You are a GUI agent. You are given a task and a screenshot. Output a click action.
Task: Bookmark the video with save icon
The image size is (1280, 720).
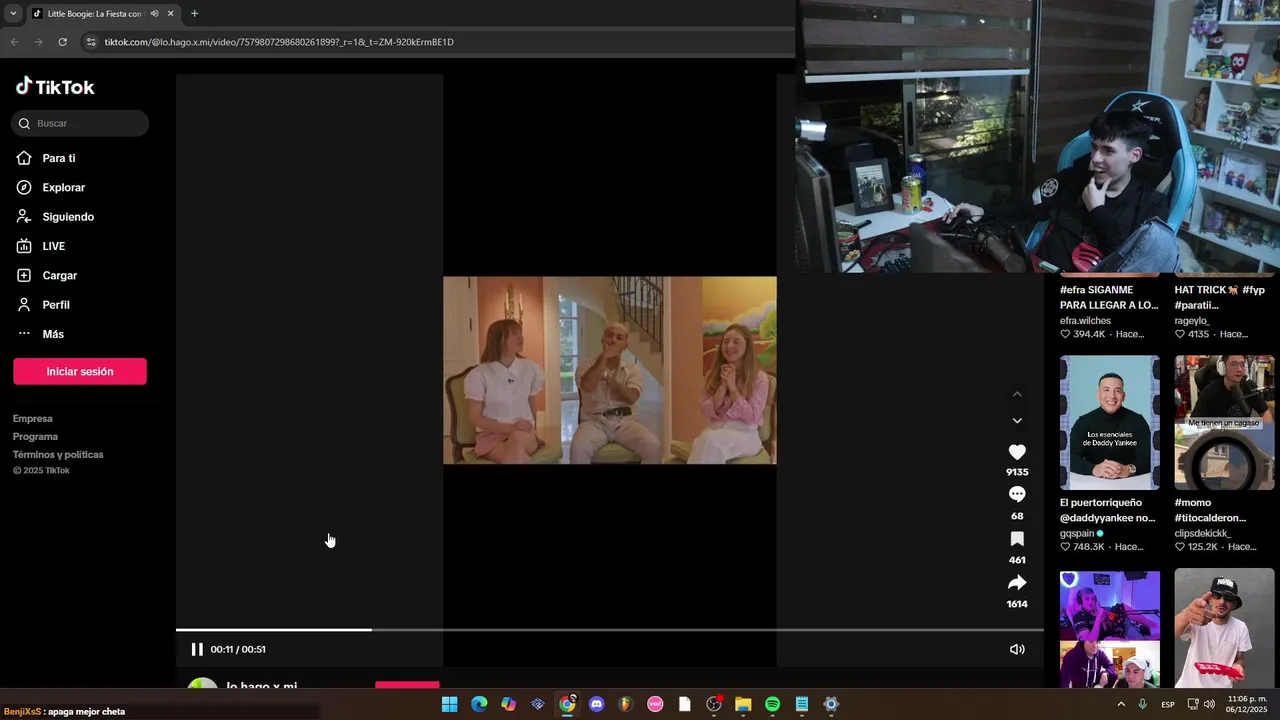coord(1017,539)
